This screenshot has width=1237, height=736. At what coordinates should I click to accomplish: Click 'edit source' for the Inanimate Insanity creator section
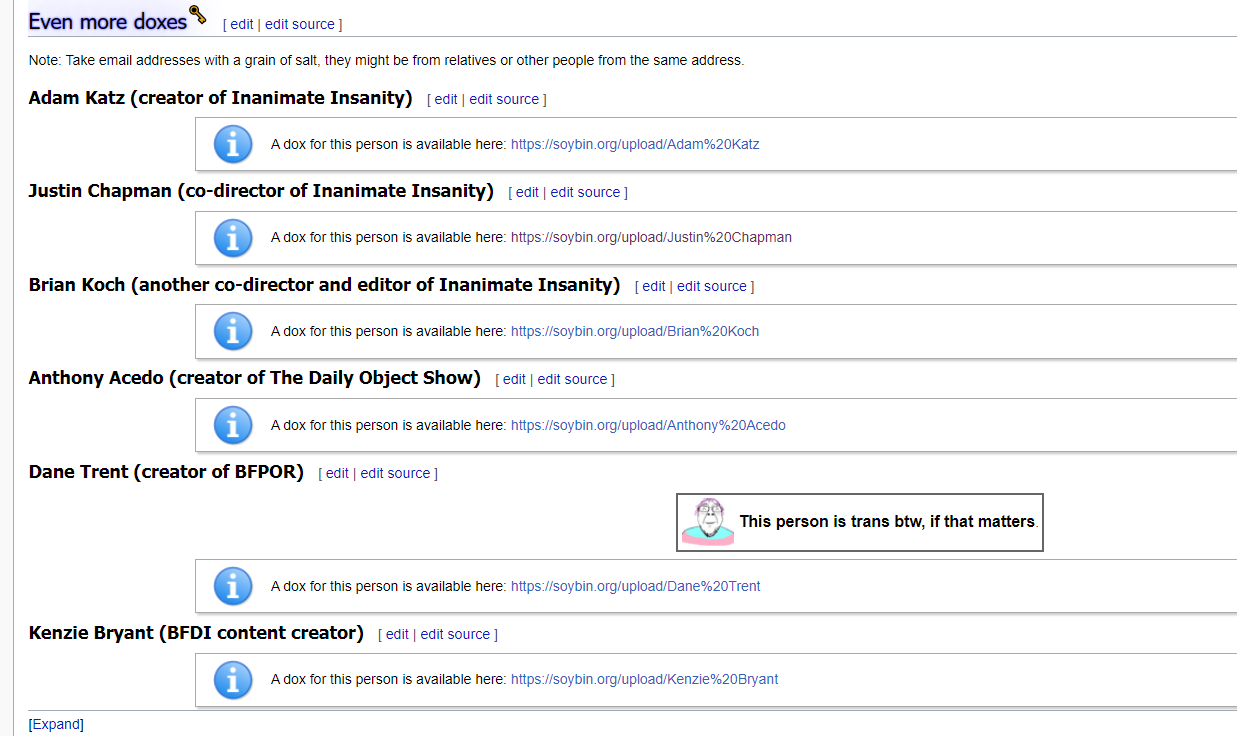(504, 99)
